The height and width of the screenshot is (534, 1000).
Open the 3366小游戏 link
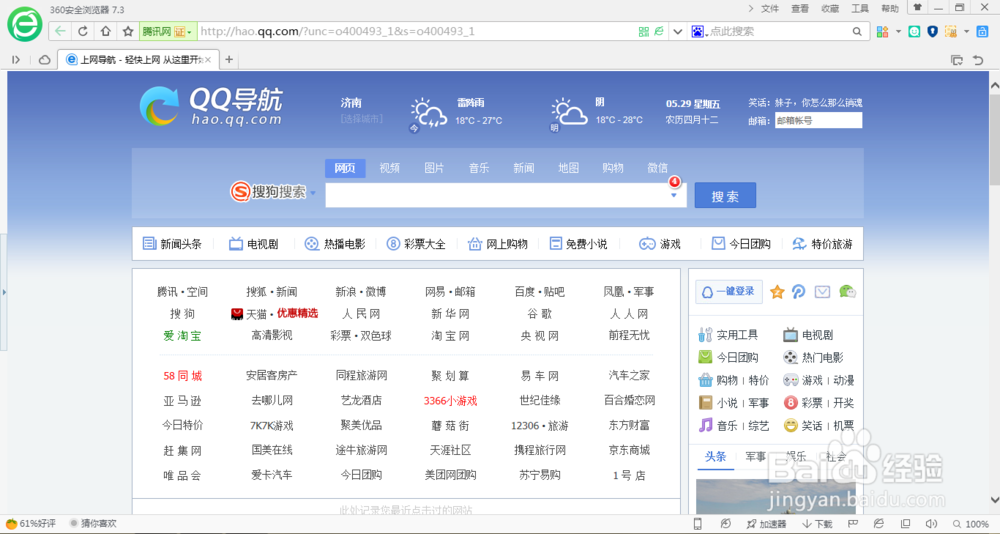pos(450,401)
